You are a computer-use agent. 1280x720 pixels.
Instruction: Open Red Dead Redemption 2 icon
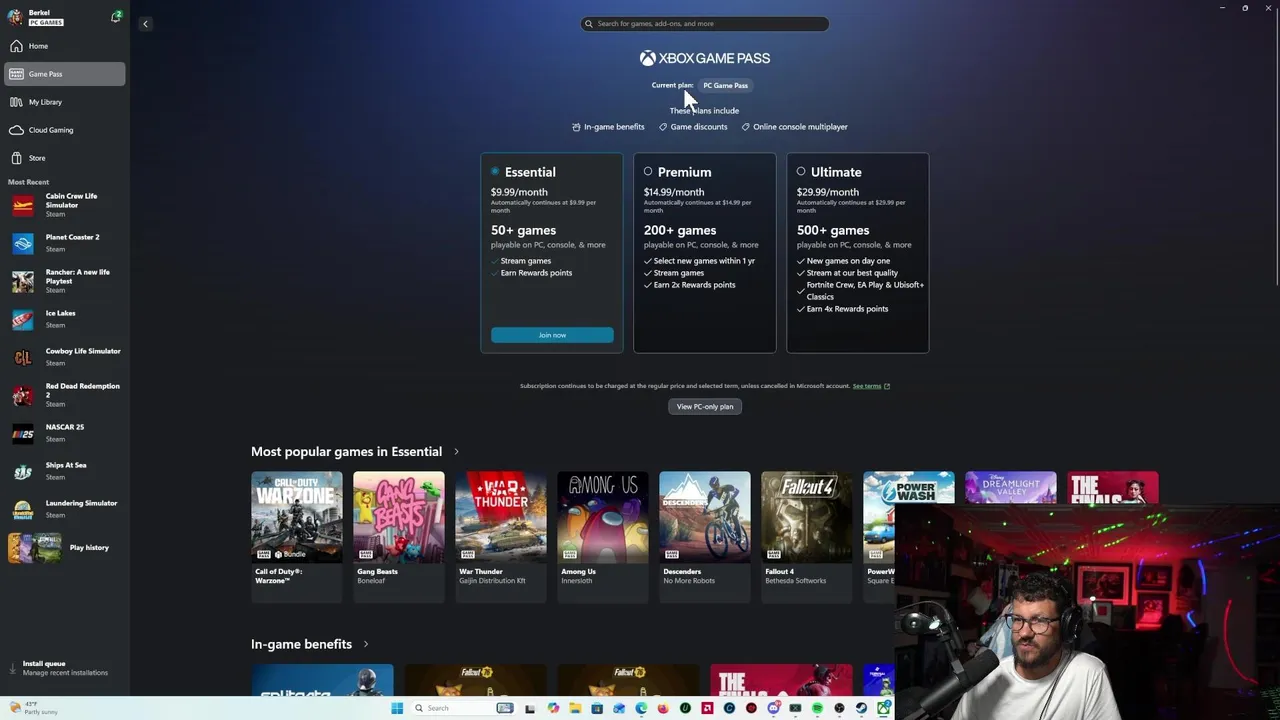coord(23,395)
